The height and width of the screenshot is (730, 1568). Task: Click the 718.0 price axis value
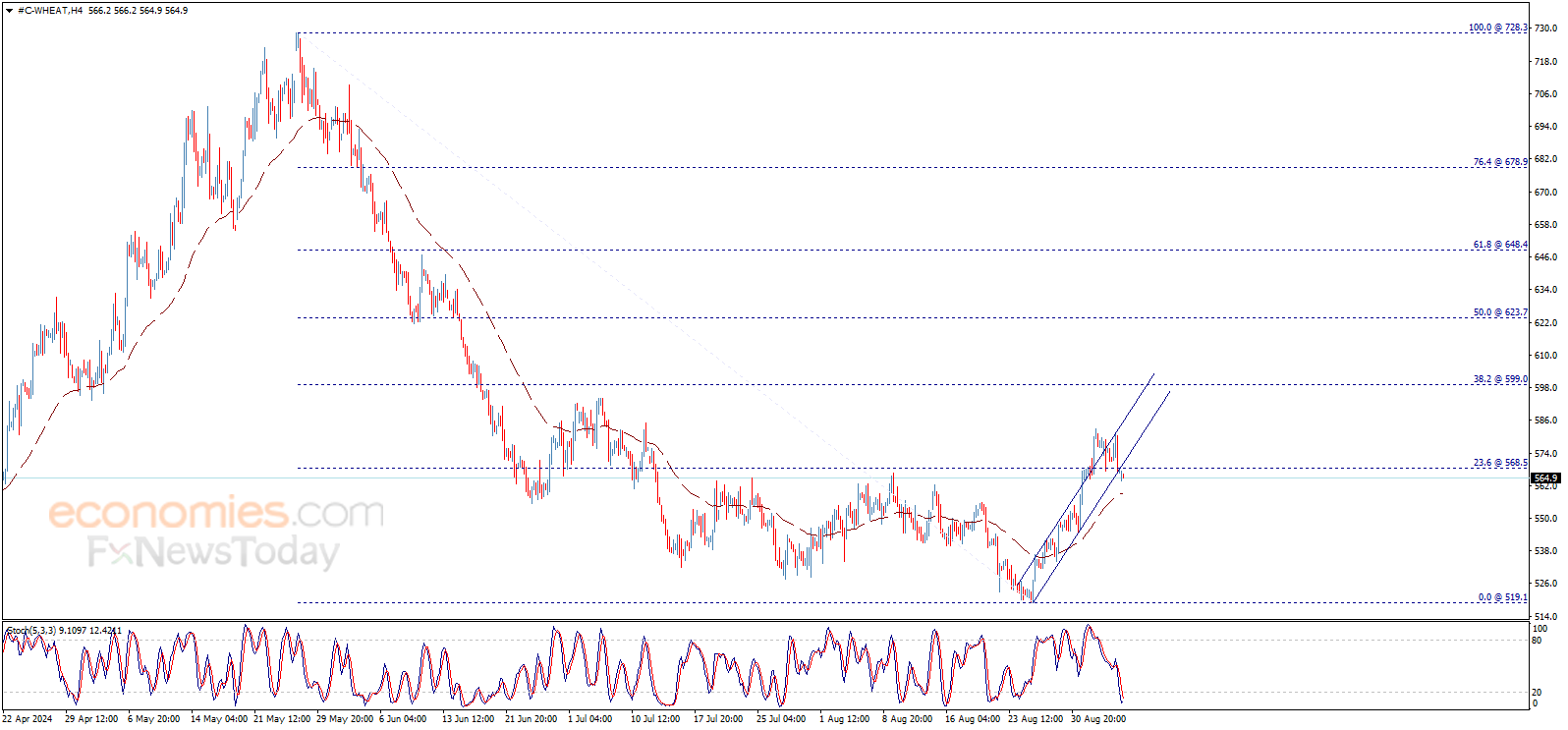pos(1545,61)
